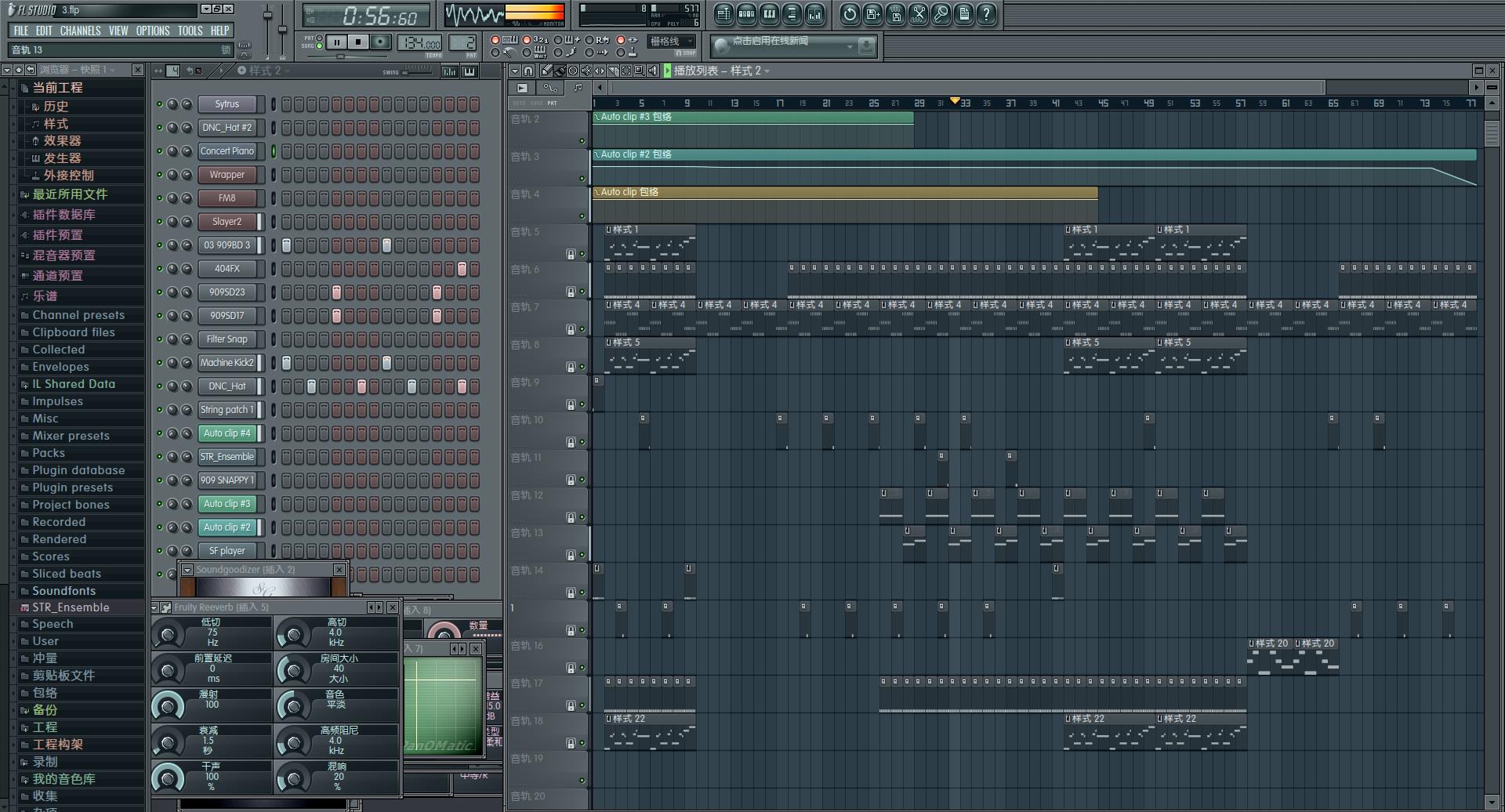1505x812 pixels.
Task: Select the Slayer2 channel button
Action: [x=227, y=222]
